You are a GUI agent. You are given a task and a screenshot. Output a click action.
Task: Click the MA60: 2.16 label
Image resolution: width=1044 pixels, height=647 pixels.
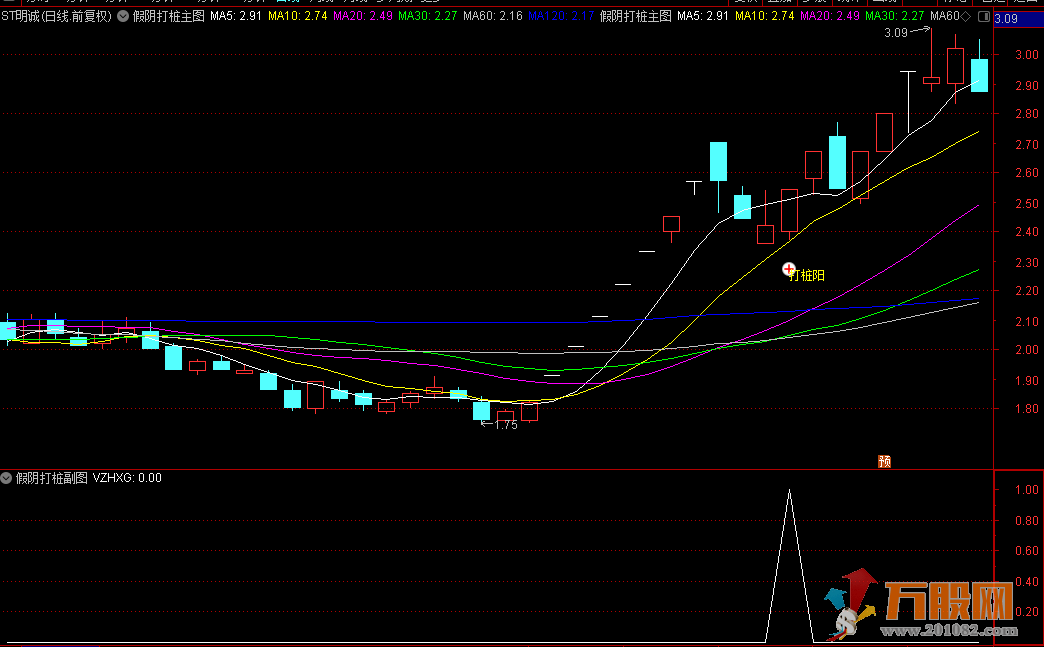[493, 16]
